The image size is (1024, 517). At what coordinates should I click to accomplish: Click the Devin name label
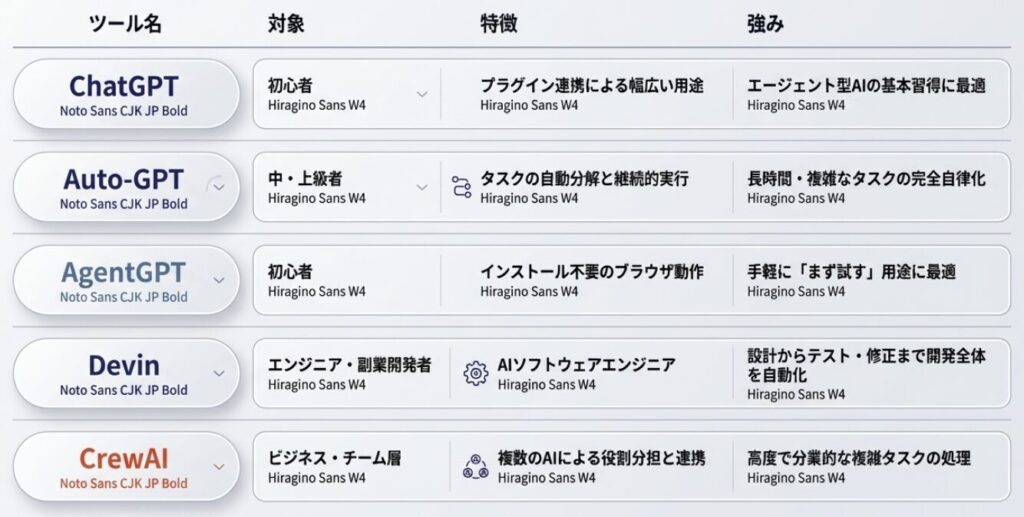124,366
